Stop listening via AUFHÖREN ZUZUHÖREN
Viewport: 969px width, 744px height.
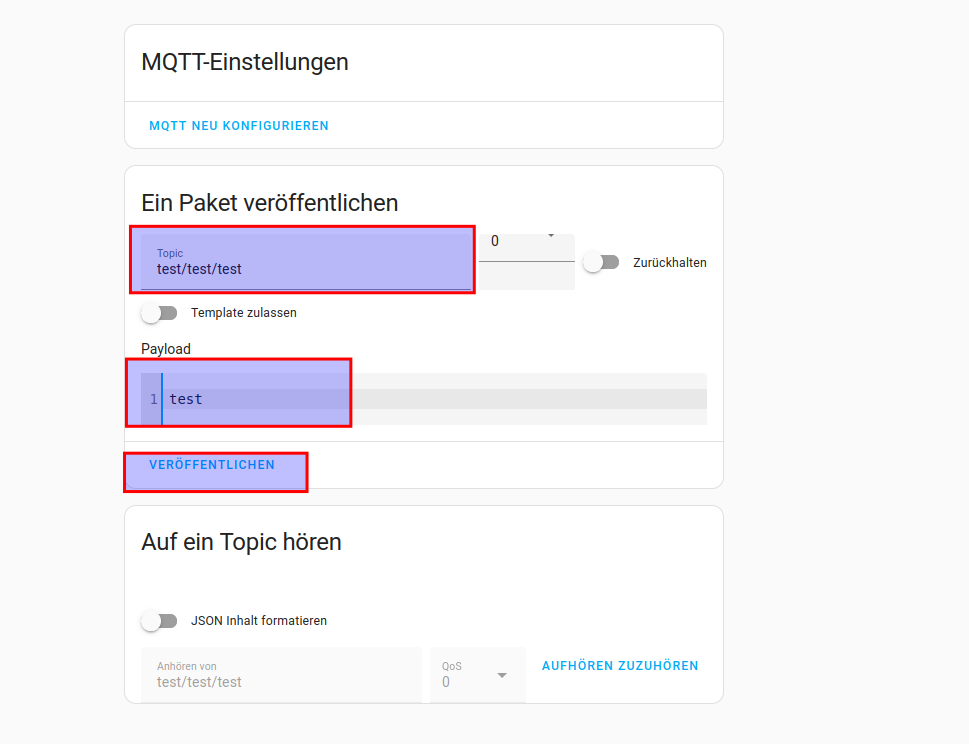click(619, 663)
